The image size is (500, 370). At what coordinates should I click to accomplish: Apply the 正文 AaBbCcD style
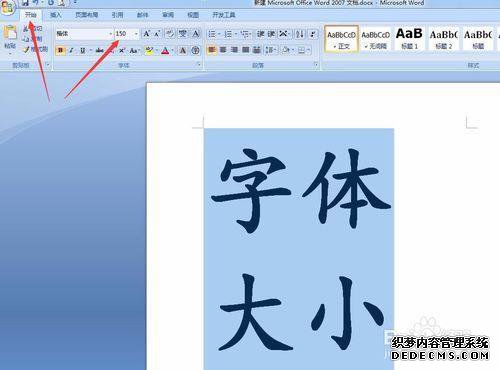[341, 38]
